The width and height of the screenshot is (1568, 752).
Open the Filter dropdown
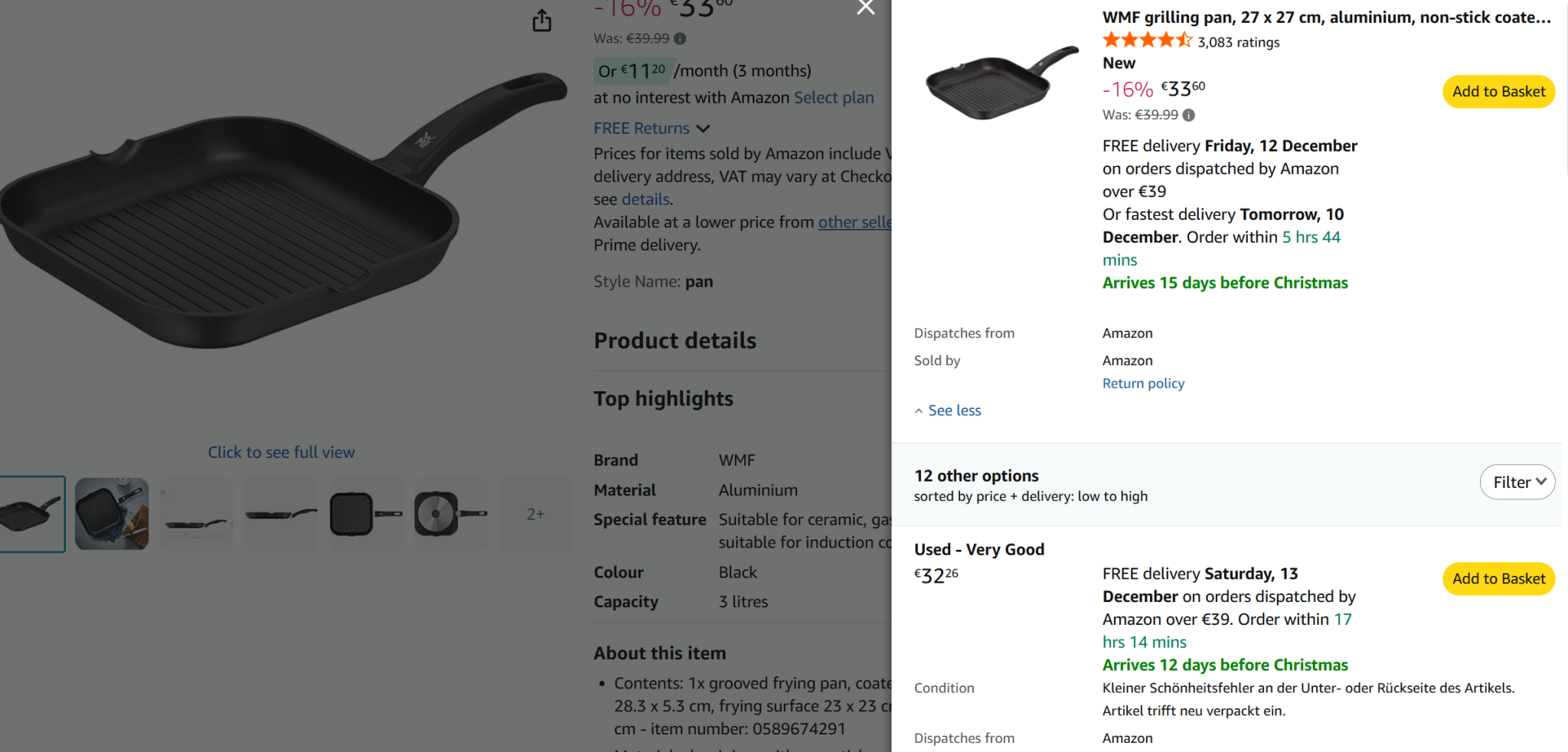tap(1517, 482)
